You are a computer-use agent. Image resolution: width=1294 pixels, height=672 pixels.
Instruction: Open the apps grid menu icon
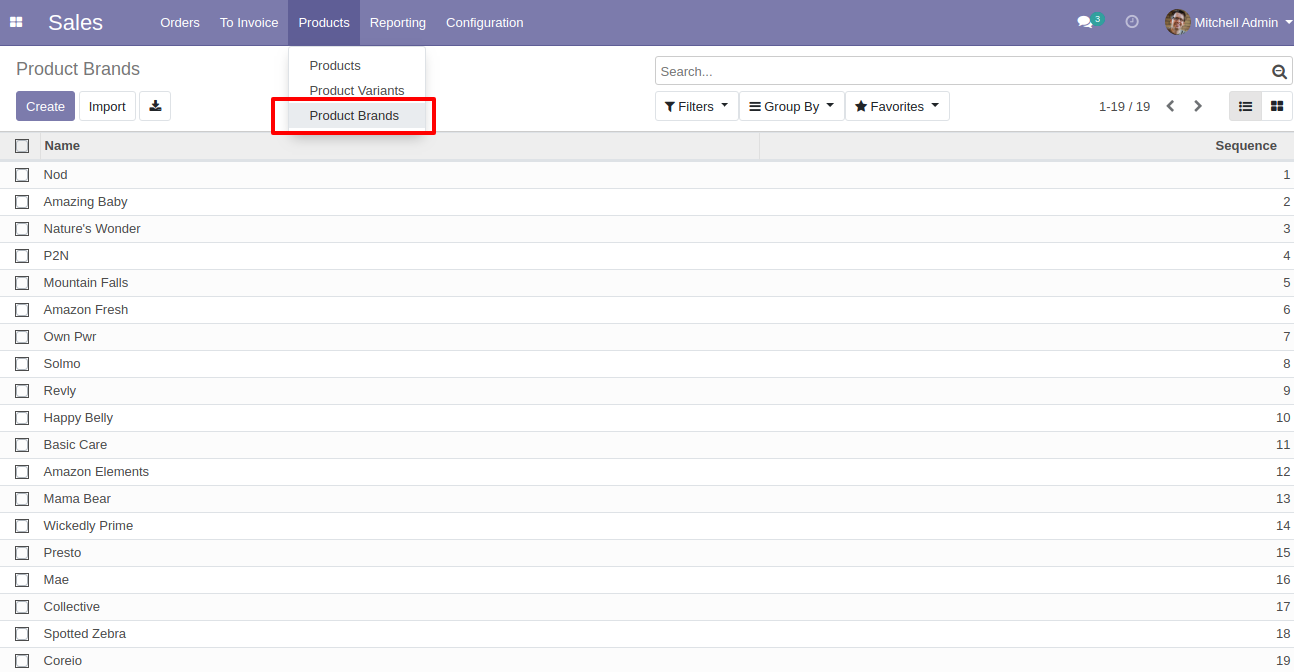16,22
